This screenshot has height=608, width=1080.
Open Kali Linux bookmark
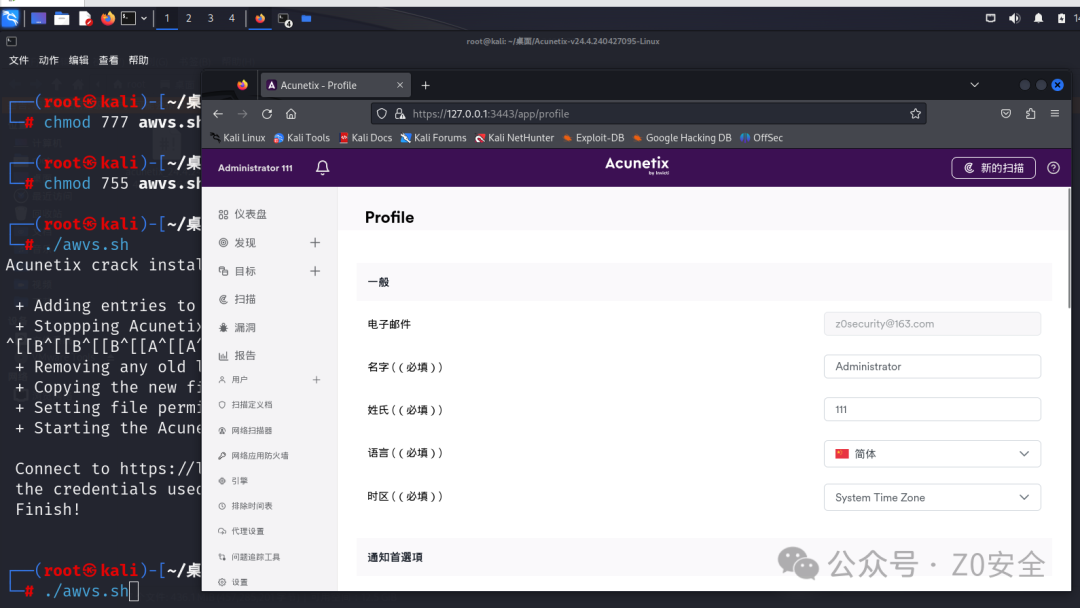[x=238, y=138]
